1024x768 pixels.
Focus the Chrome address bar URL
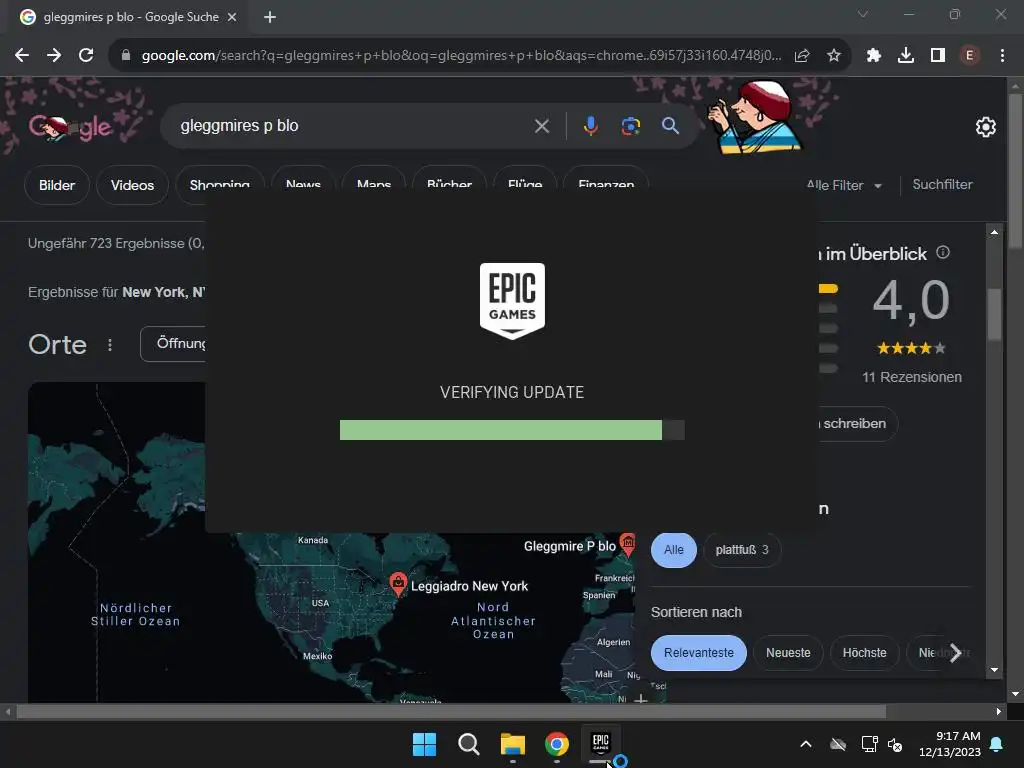(461, 56)
